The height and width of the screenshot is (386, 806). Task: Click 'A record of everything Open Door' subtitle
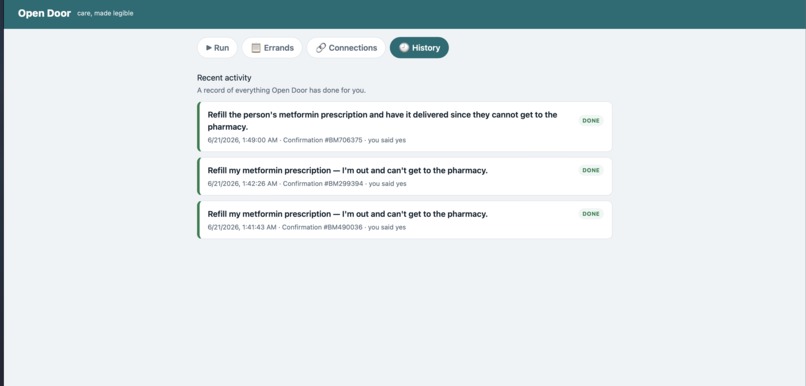[281, 90]
